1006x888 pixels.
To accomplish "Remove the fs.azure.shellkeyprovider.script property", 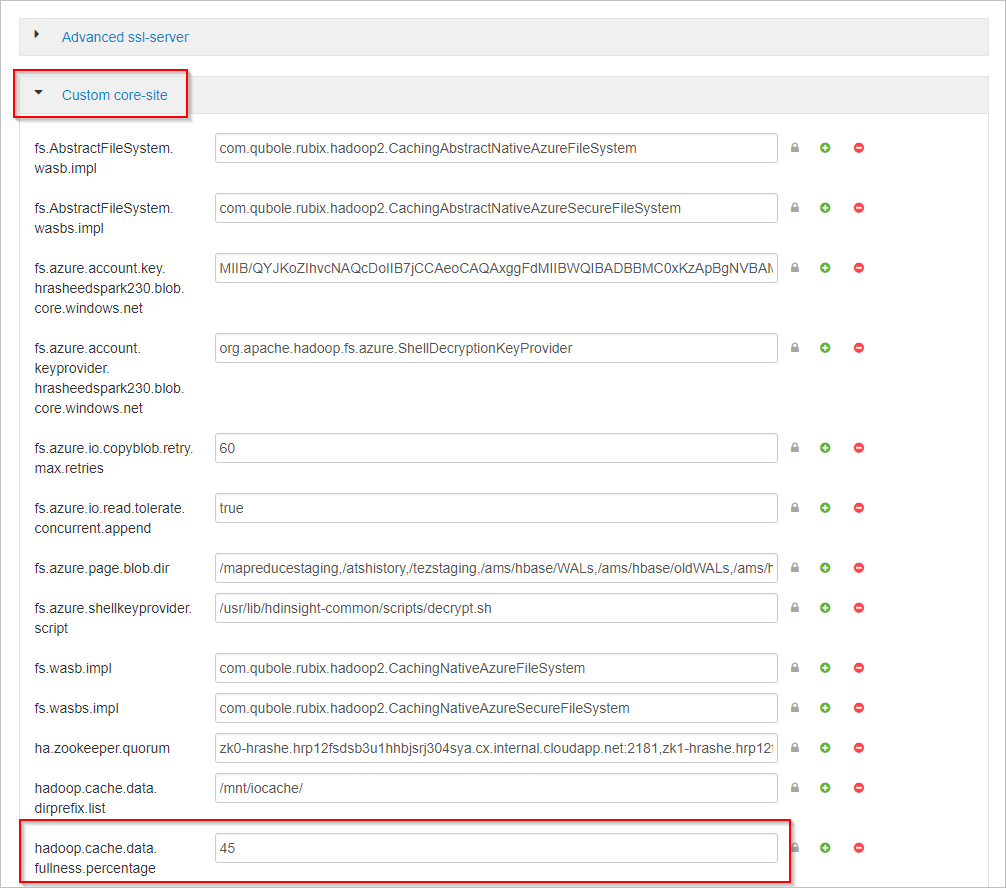I will [858, 607].
